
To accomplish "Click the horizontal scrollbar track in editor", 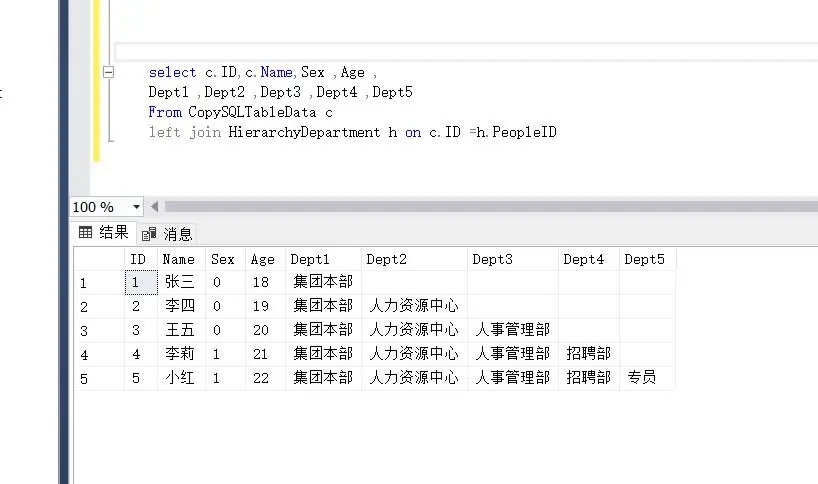I will (490, 207).
